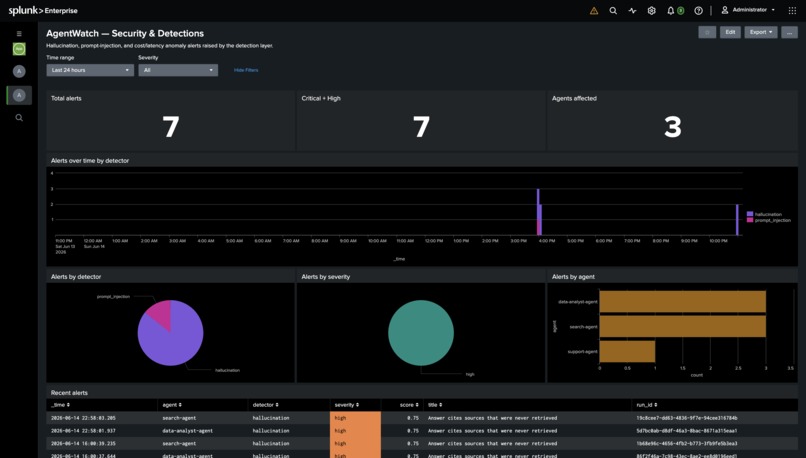This screenshot has height=458, width=806.
Task: Click timestamp 2026-06-14 16:00:39.235
Action: point(83,443)
